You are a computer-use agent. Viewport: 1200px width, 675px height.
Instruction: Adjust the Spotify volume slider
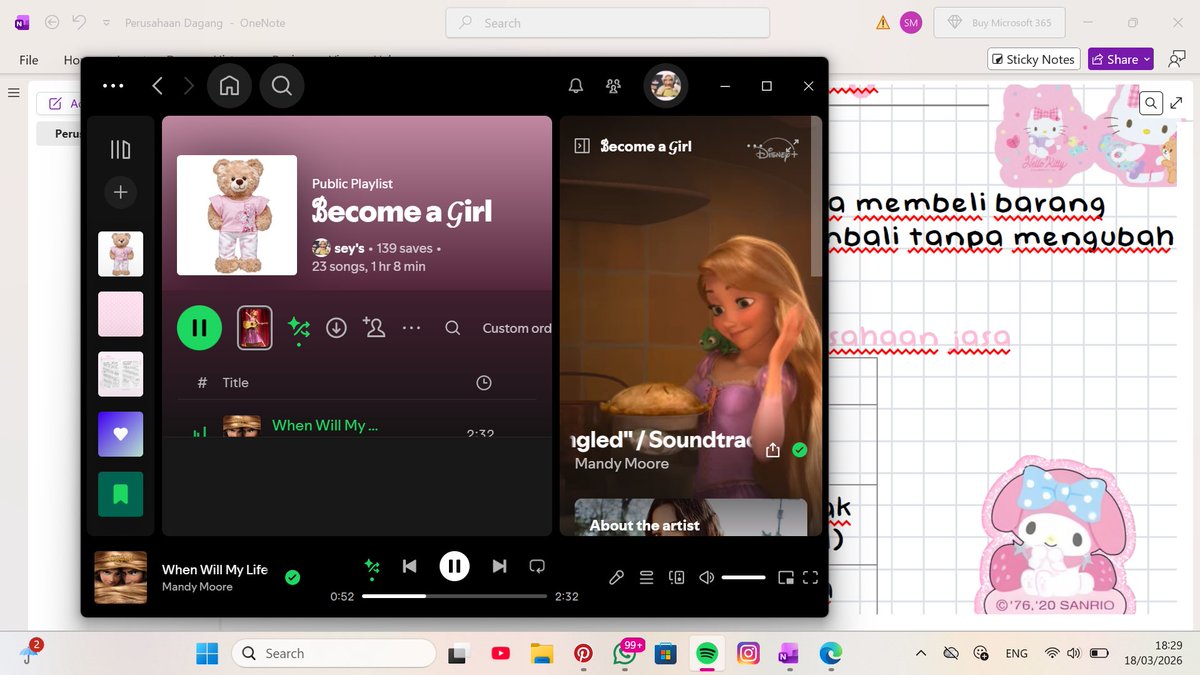pyautogui.click(x=744, y=577)
